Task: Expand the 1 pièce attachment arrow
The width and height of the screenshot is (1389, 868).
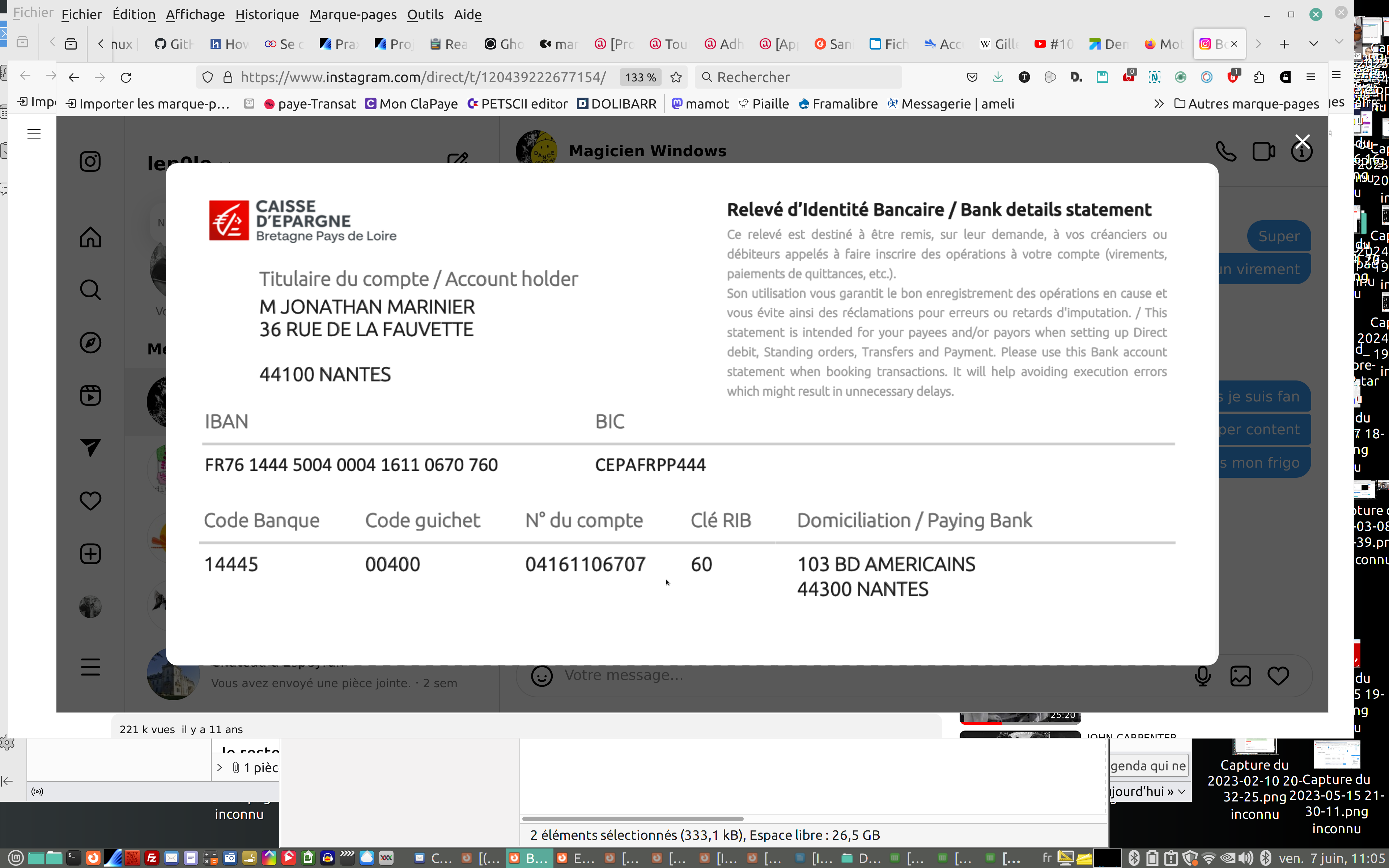Action: 219,767
